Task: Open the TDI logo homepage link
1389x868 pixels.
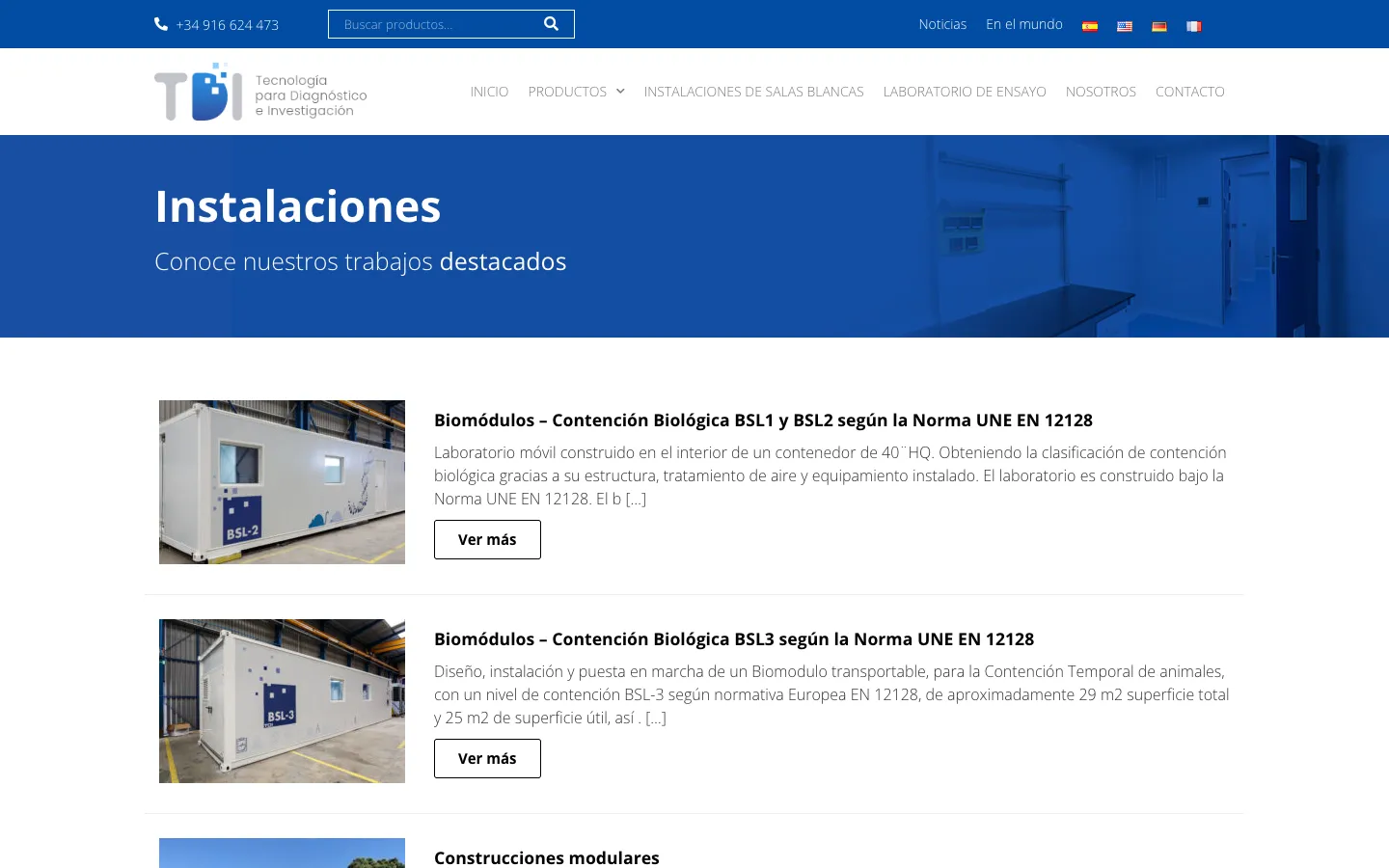Action: 260,92
